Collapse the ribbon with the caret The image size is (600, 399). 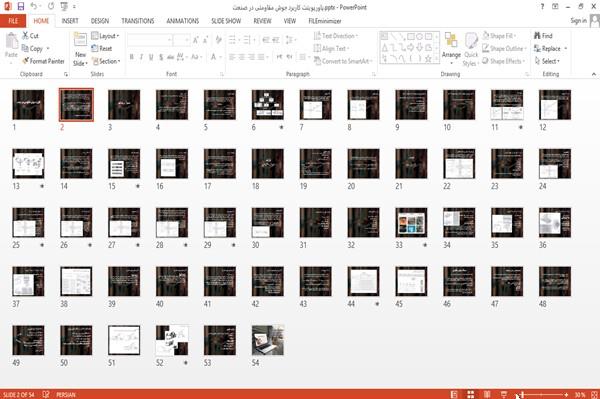(594, 74)
